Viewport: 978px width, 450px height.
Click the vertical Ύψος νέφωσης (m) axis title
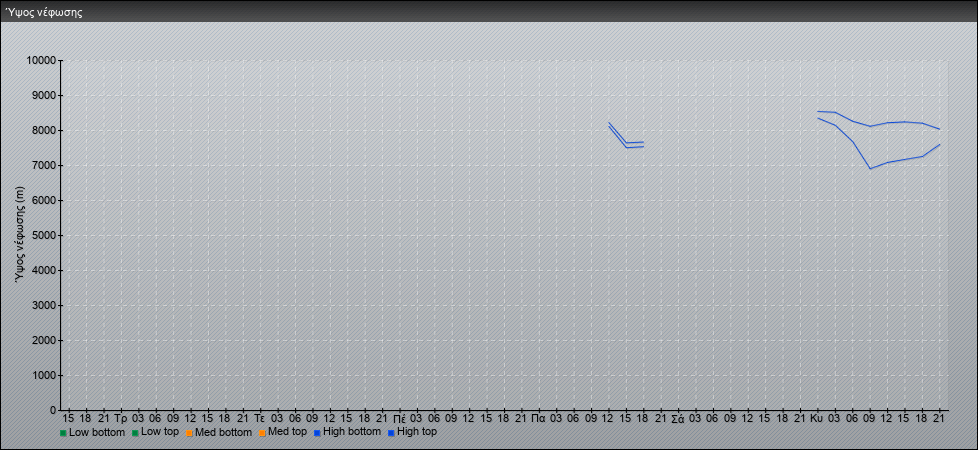19,234
